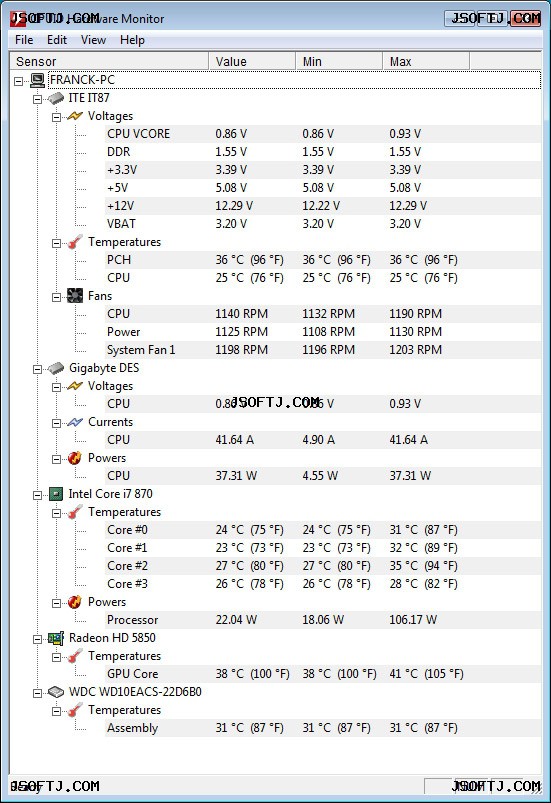Viewport: 551px width, 803px height.
Task: Click the voltage icon under Gigabyte DES
Action: pyautogui.click(x=75, y=386)
